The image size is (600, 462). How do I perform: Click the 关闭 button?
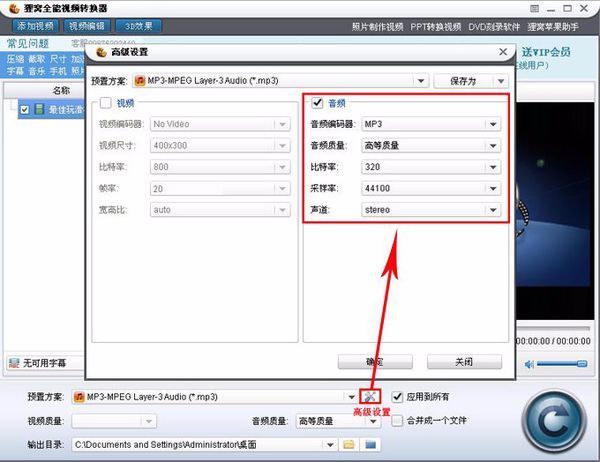coord(464,362)
